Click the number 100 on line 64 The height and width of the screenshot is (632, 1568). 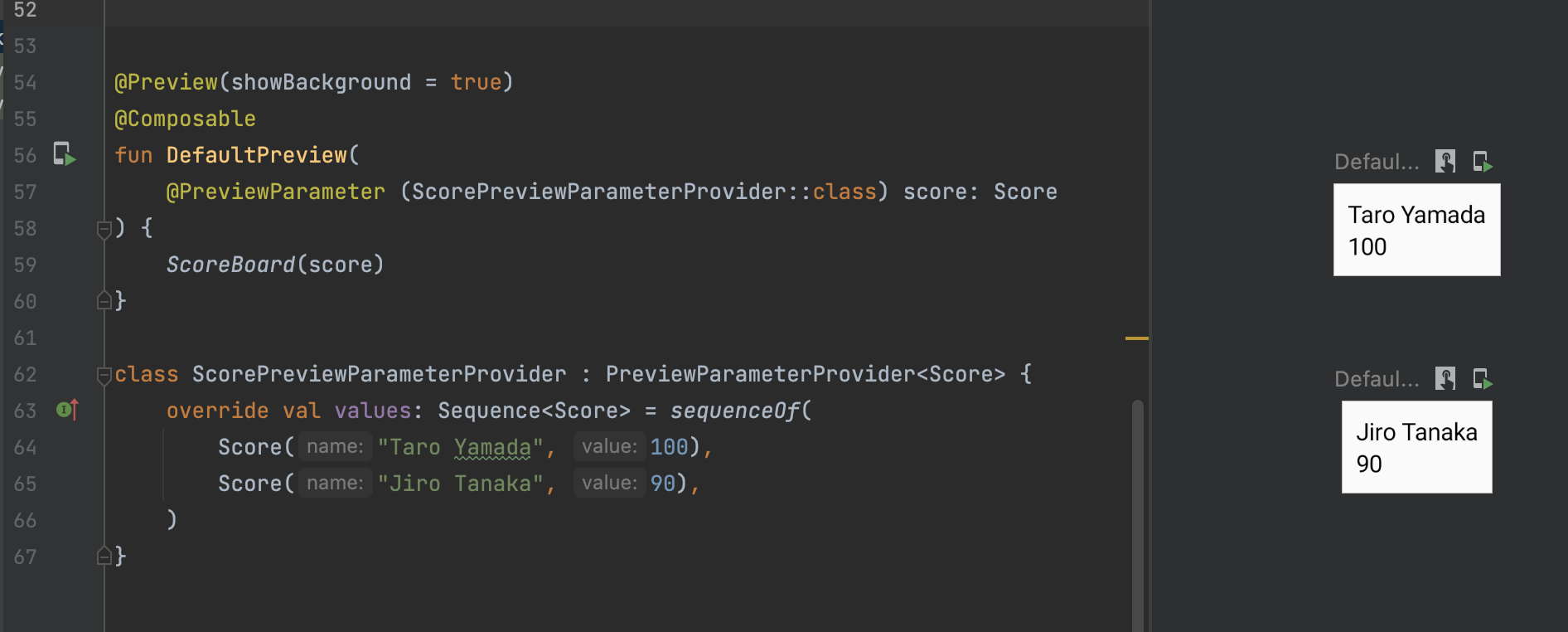(669, 447)
